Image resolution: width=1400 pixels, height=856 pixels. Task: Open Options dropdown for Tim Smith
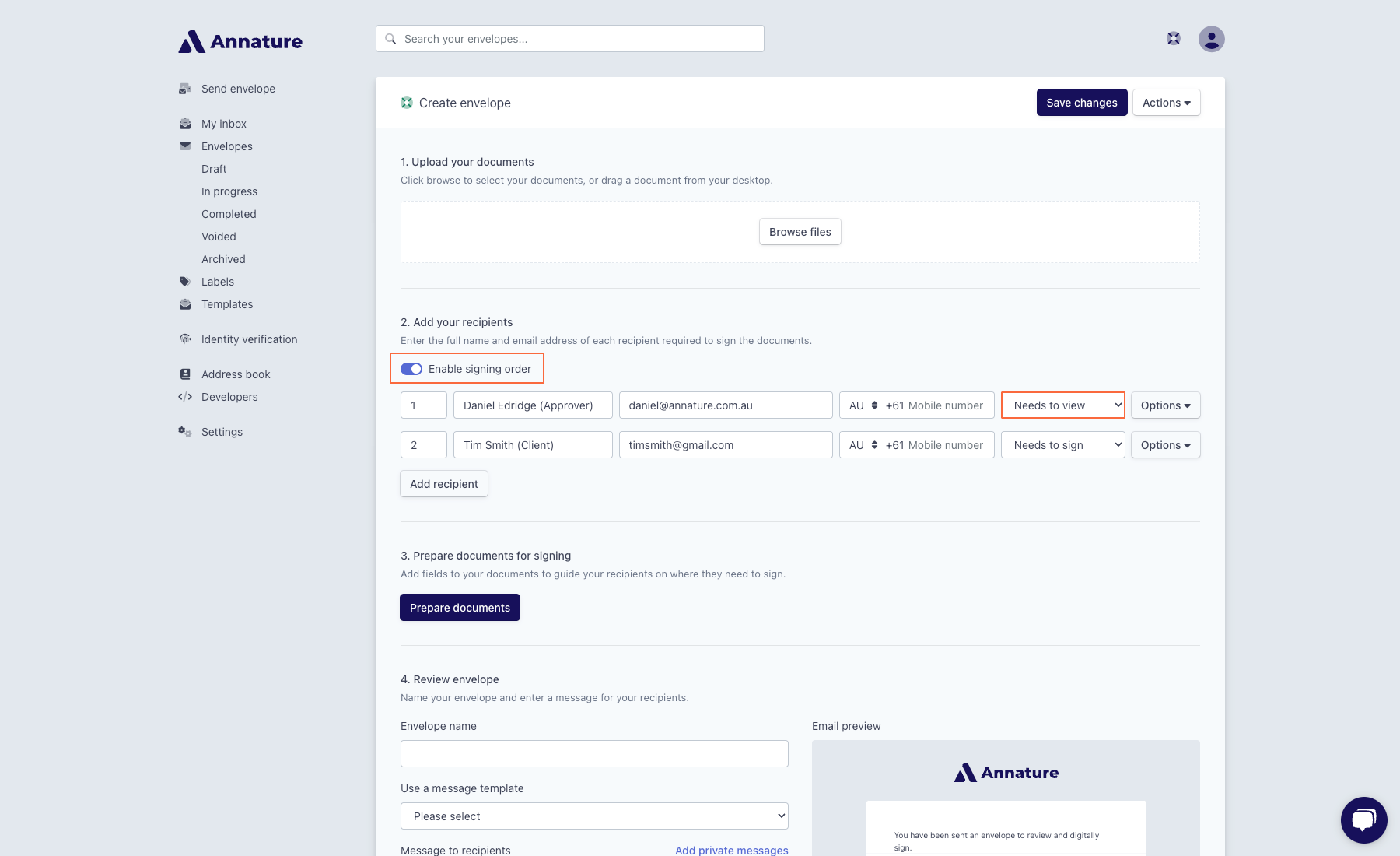(x=1166, y=445)
